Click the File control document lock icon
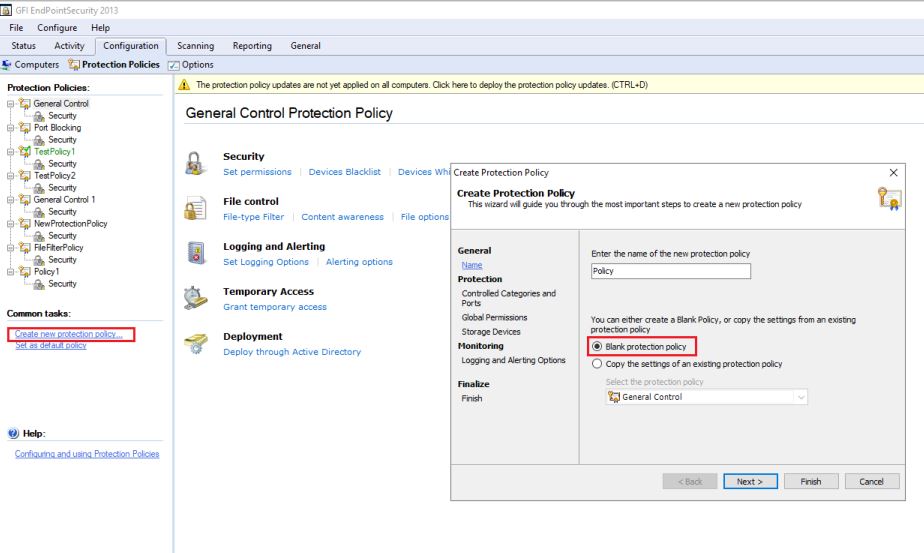Image resolution: width=924 pixels, height=553 pixels. [x=194, y=208]
